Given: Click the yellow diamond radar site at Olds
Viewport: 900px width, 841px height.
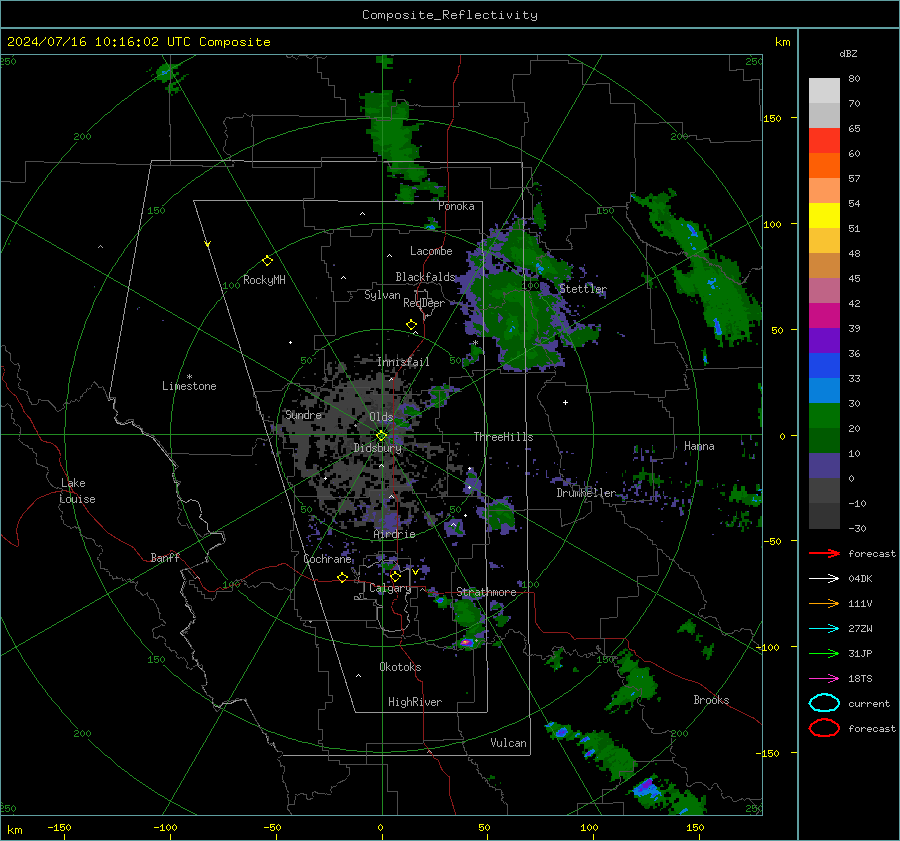Looking at the screenshot, I should 382,436.
